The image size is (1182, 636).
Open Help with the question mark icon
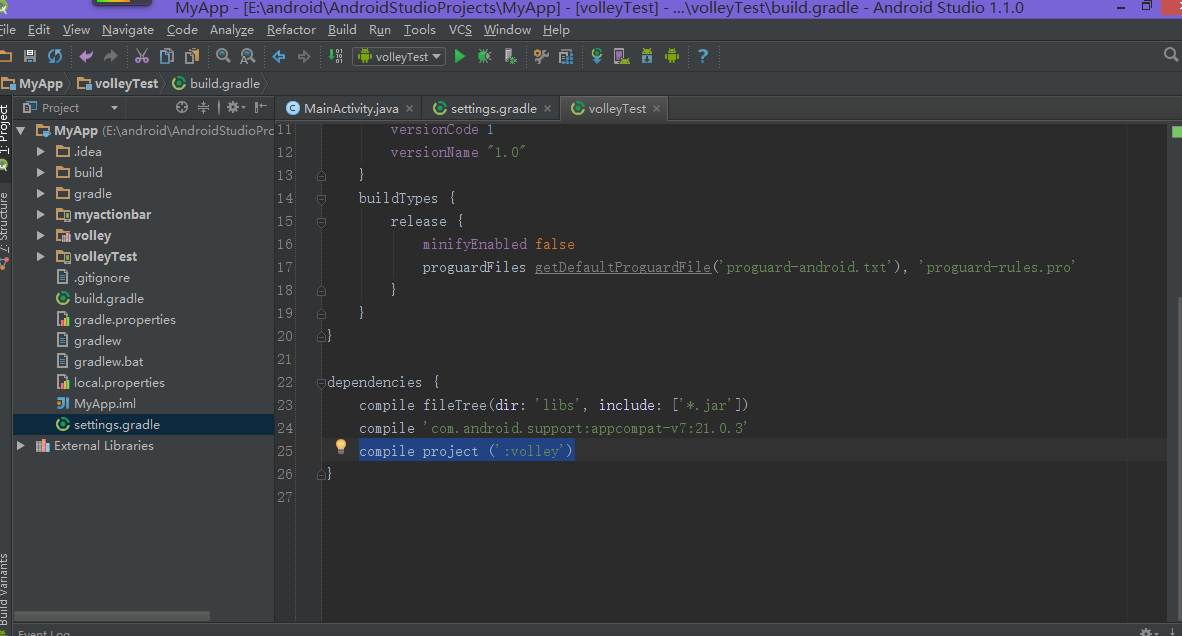(703, 57)
